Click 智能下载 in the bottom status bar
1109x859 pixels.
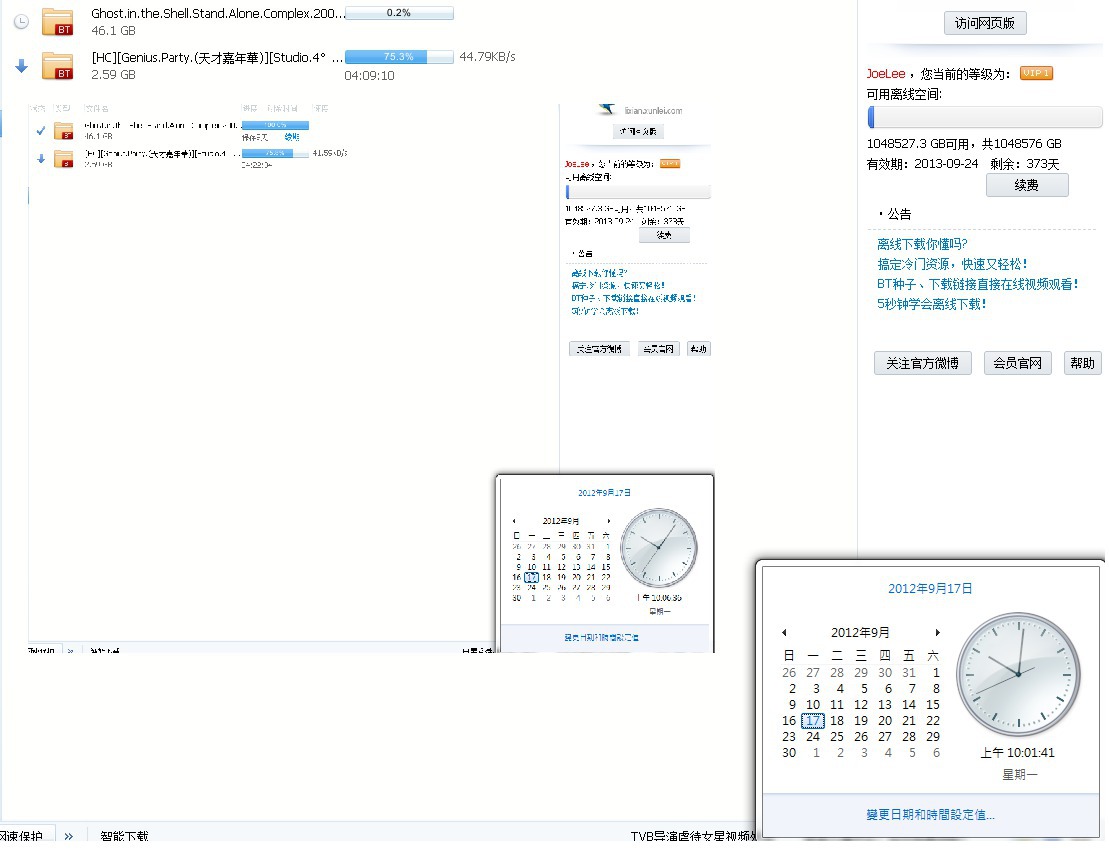[124, 836]
